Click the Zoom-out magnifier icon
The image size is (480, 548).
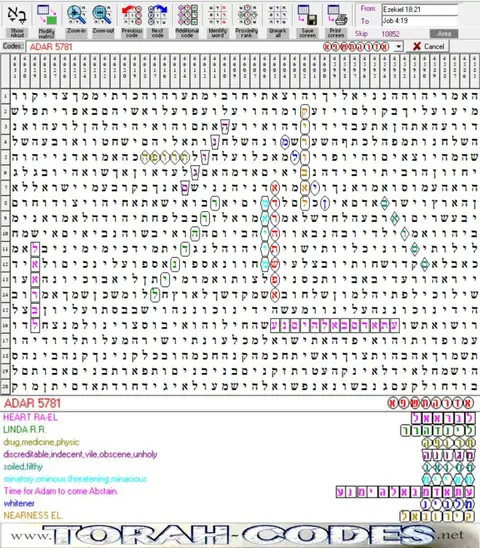[103, 15]
